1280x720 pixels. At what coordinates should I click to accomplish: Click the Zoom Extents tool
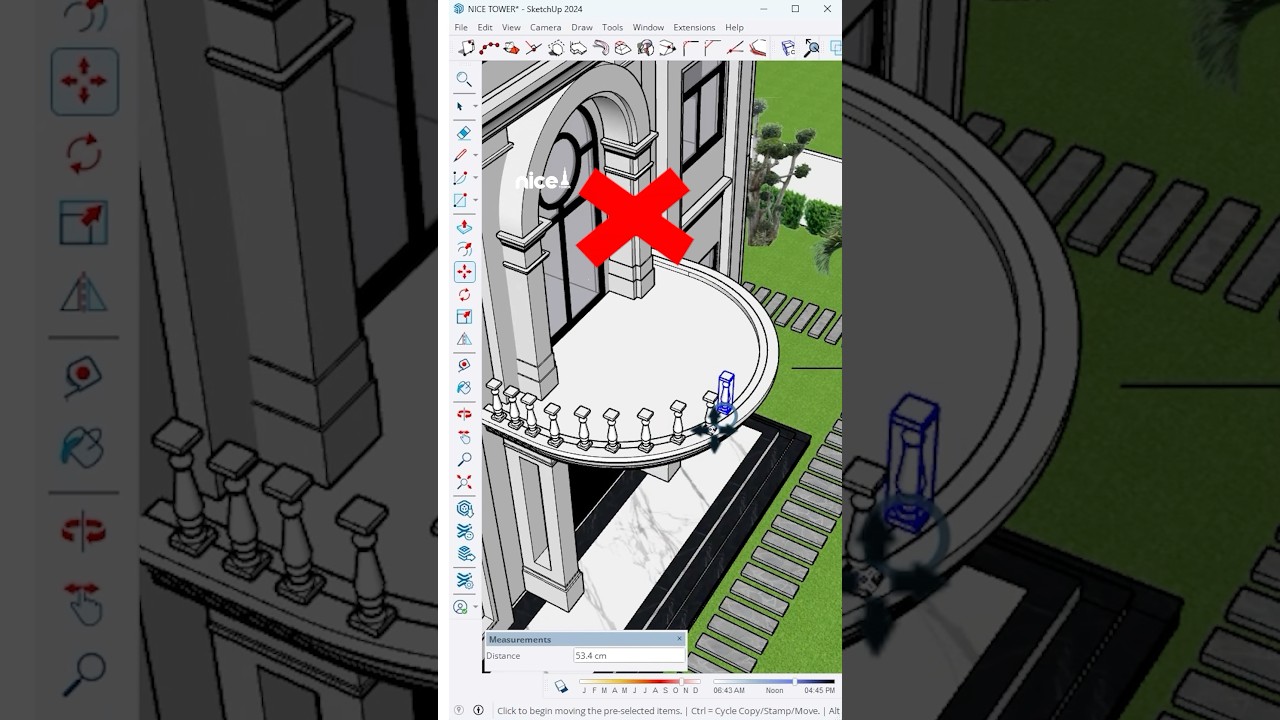(464, 482)
